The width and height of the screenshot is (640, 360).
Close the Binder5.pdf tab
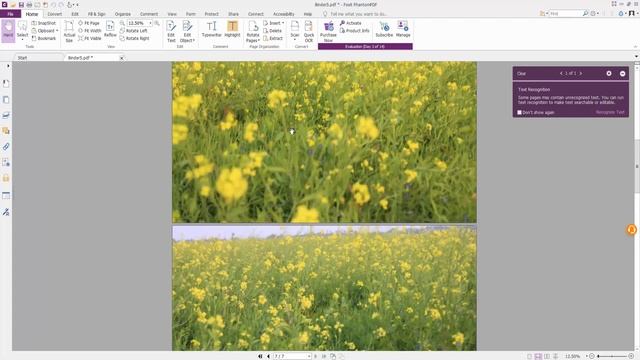[122, 58]
